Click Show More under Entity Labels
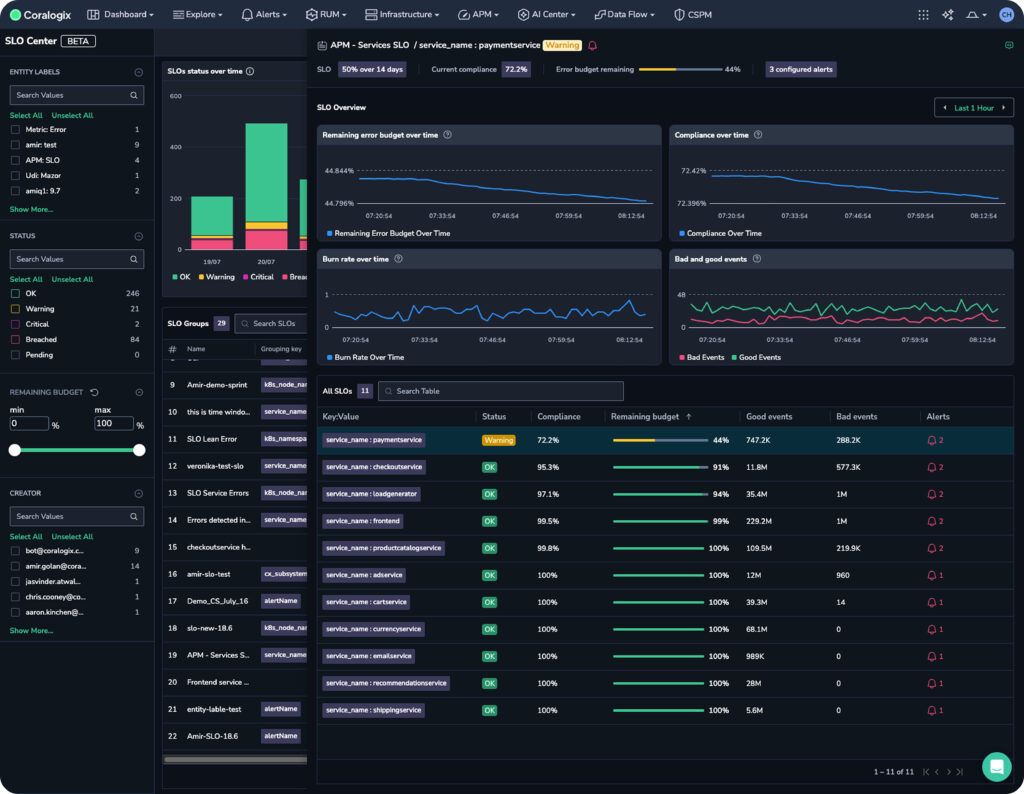The width and height of the screenshot is (1024, 794). pos(31,209)
